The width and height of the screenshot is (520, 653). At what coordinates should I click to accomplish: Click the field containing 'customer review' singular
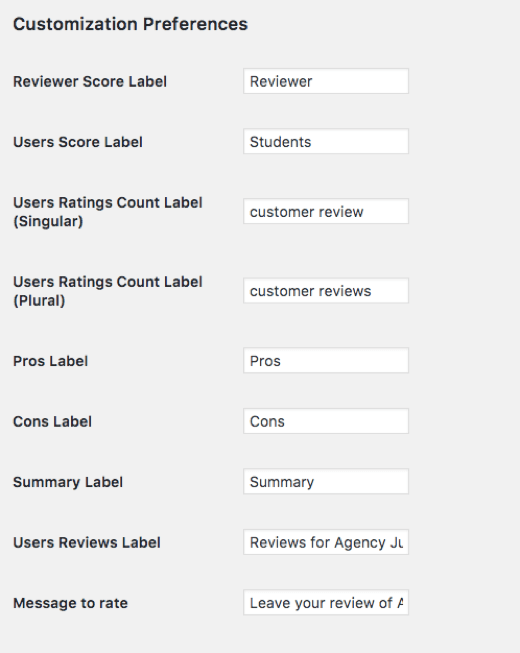point(326,212)
